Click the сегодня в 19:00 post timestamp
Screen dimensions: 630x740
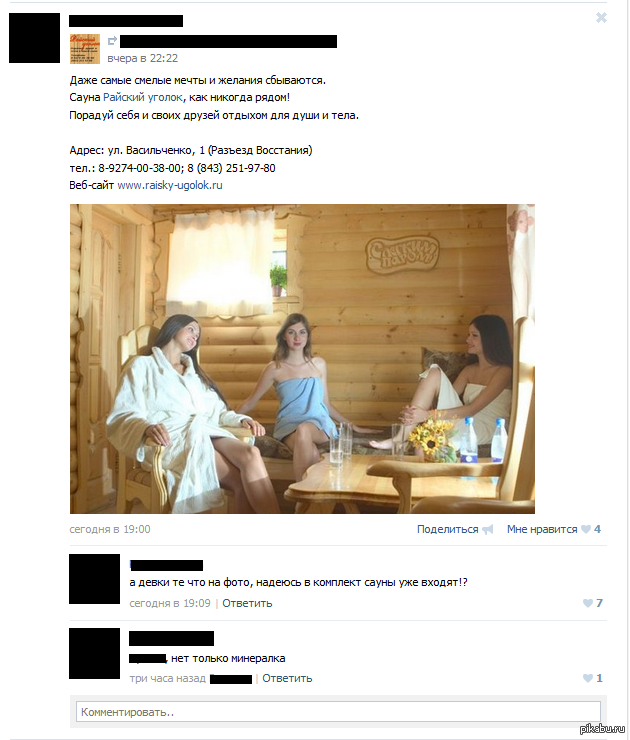click(110, 530)
